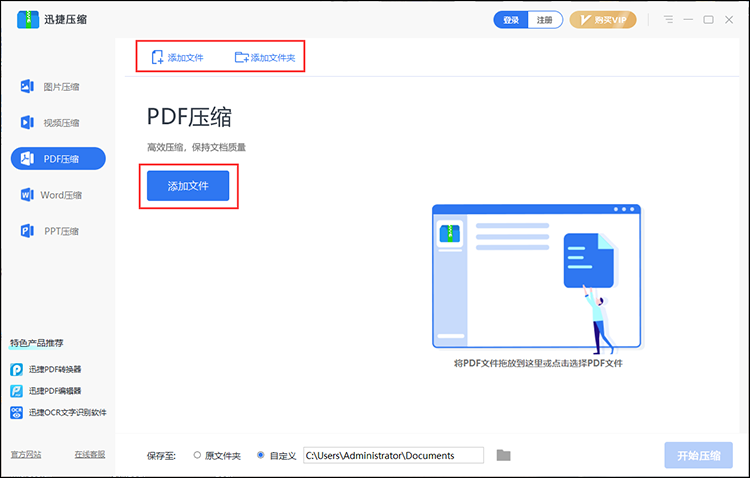Screen dimensions: 750x478
Task: Click the drop-area illustration to choose PDF
Action: [x=536, y=278]
